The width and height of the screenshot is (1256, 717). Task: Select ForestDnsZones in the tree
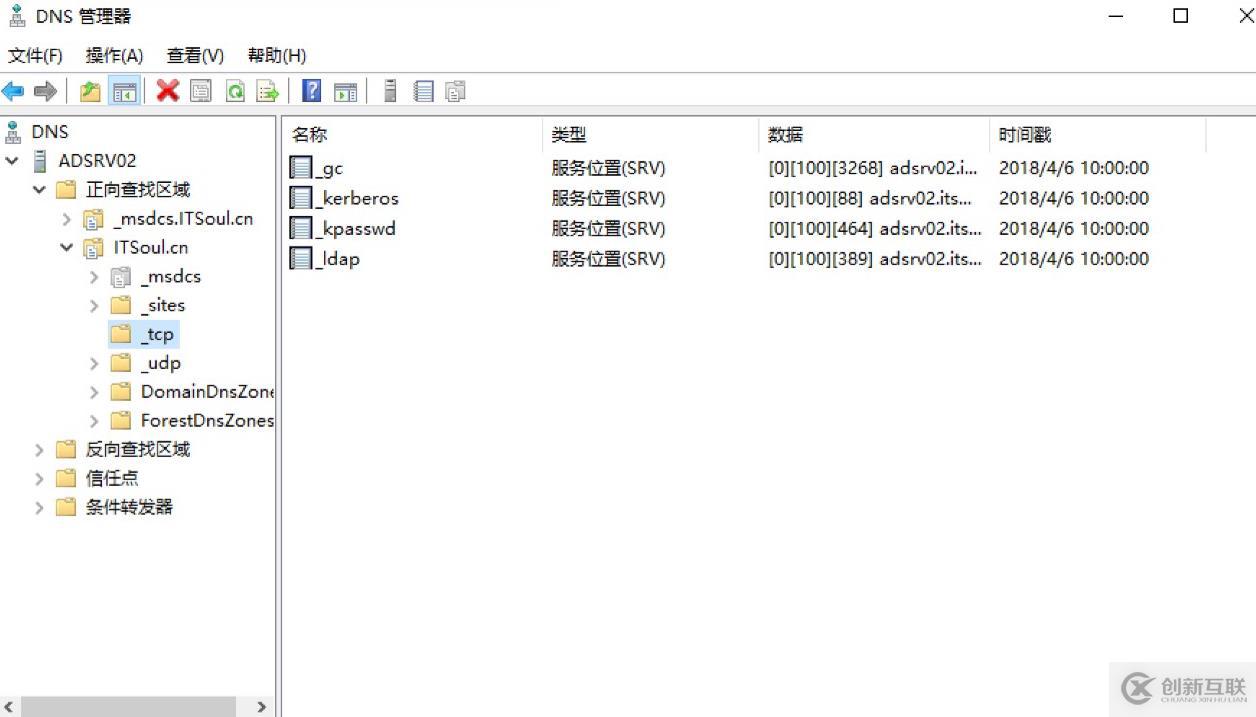tap(207, 421)
